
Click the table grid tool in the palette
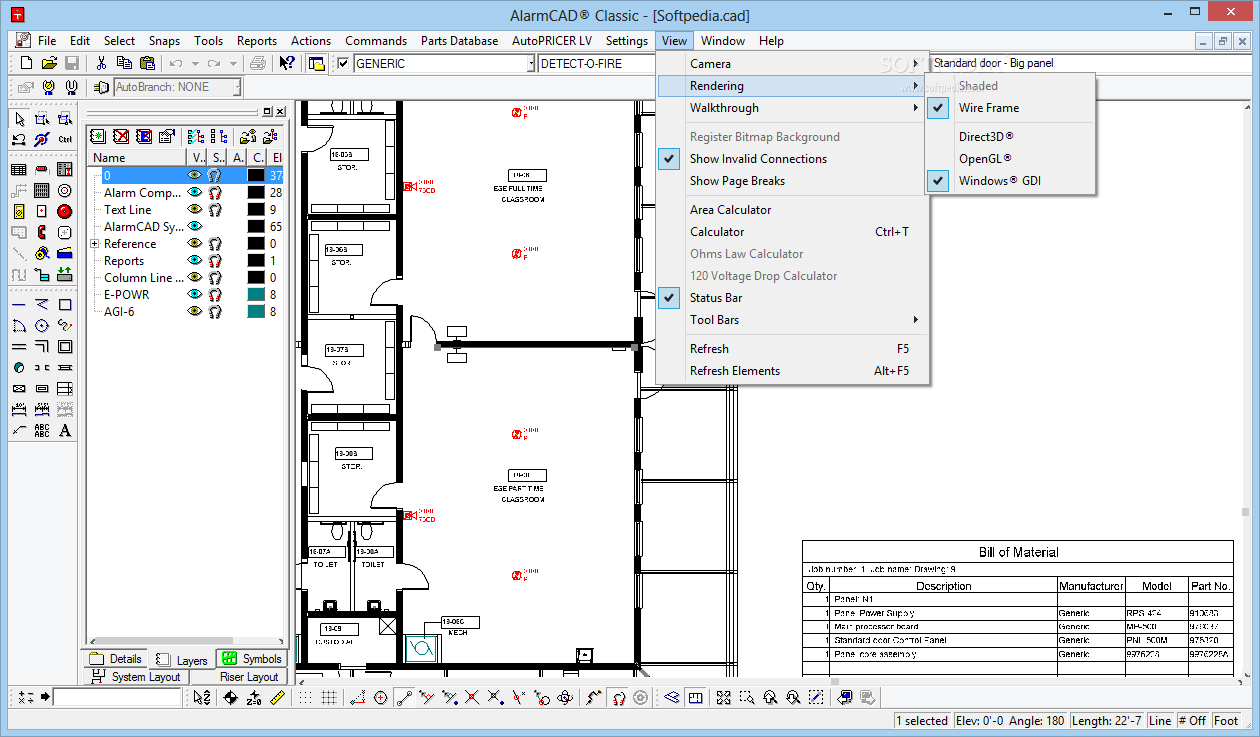tap(19, 169)
